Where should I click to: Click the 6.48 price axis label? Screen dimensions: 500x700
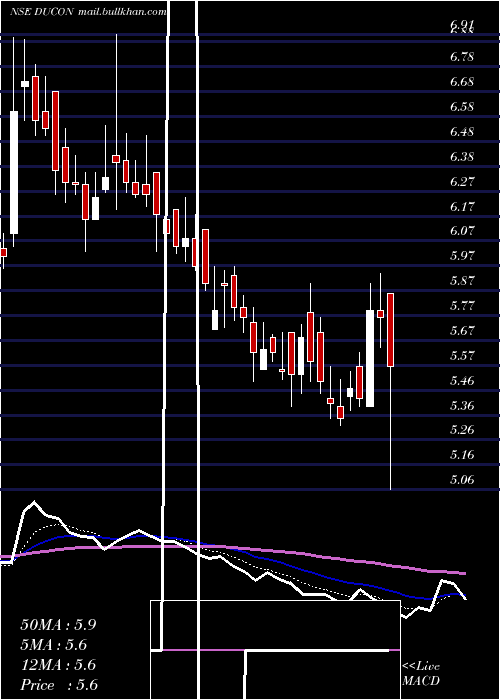point(462,132)
